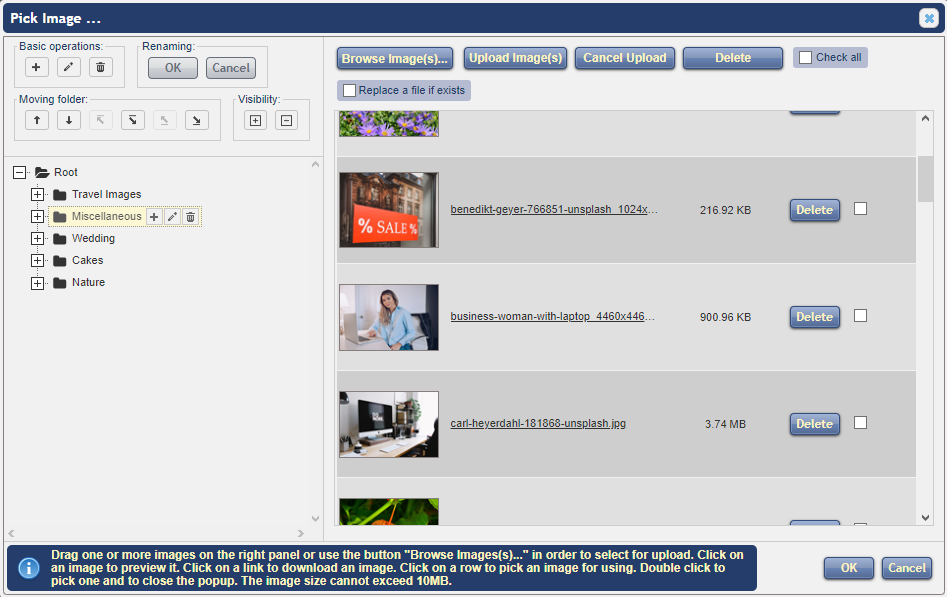This screenshot has height=597, width=947.
Task: Click the first grayed-out up-left arrow icon in Moving folder
Action: pos(101,120)
